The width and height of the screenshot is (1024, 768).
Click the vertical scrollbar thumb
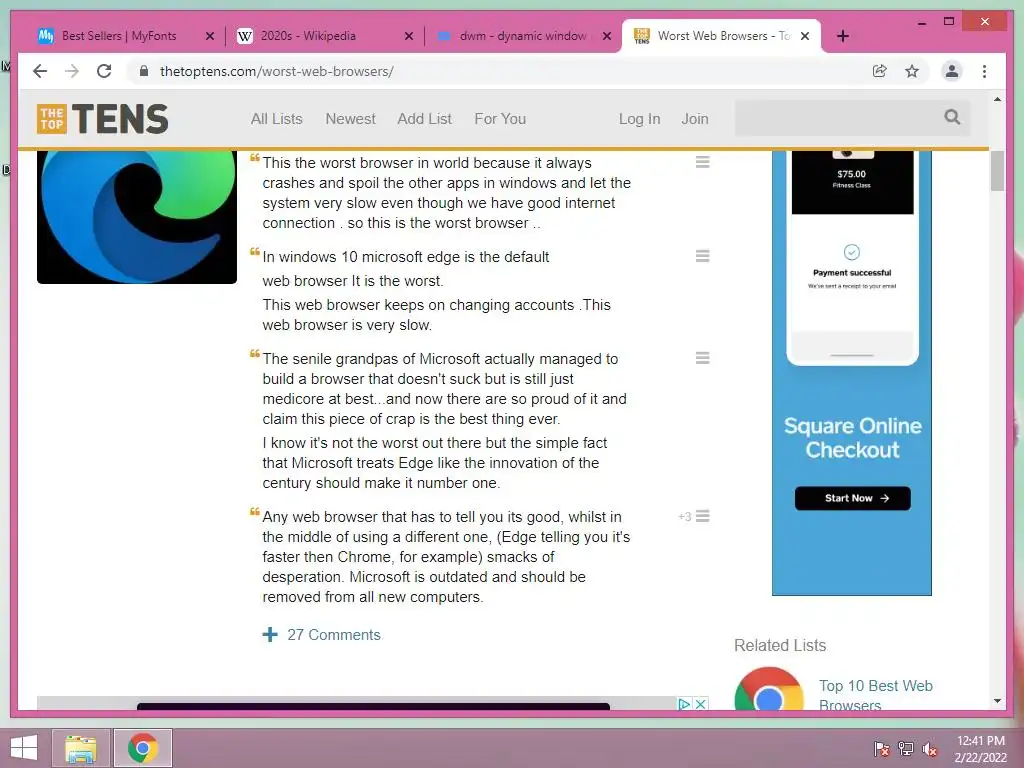click(997, 171)
